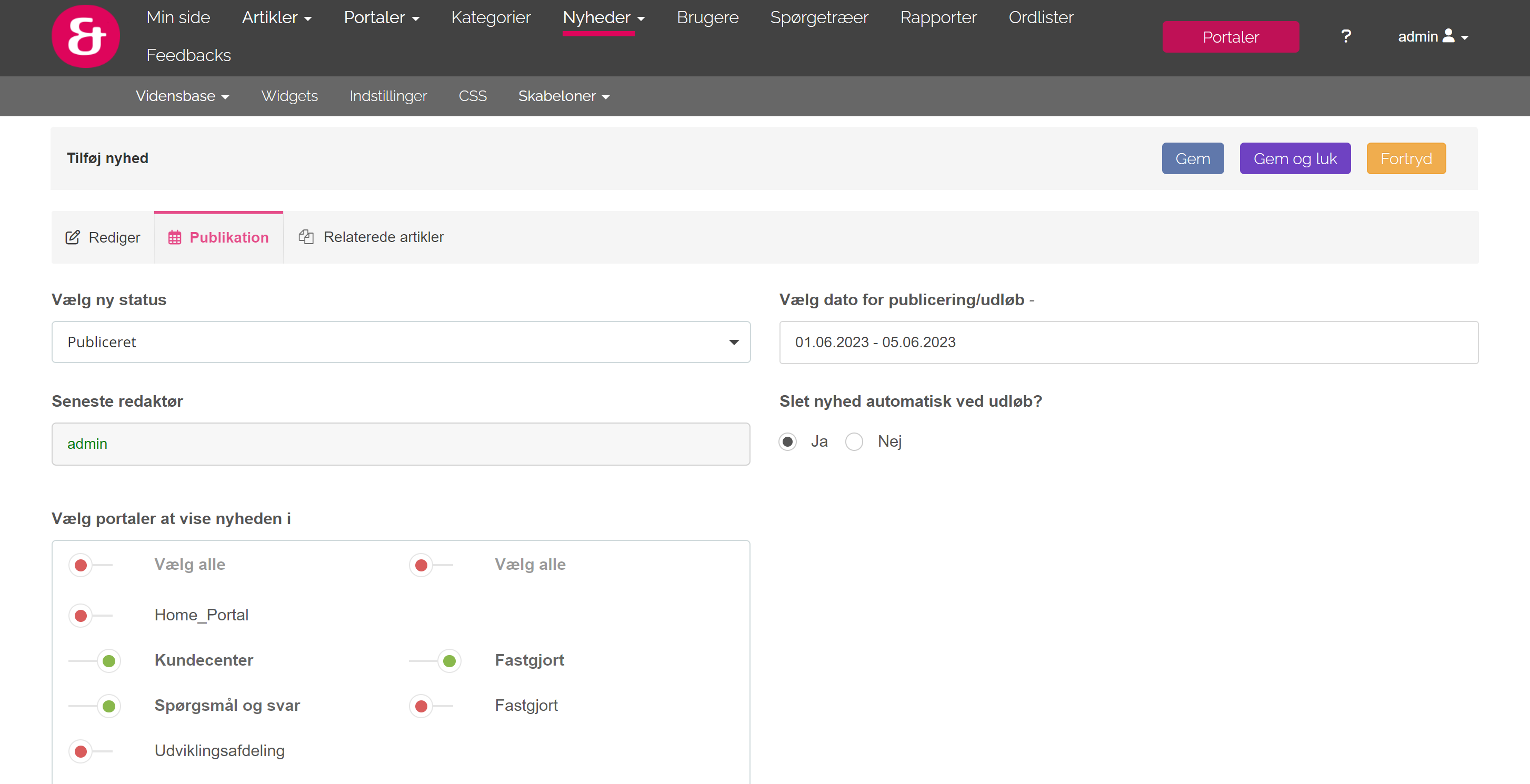This screenshot has height=784, width=1530.
Task: Click the pink ampersand logo icon
Action: 86,37
